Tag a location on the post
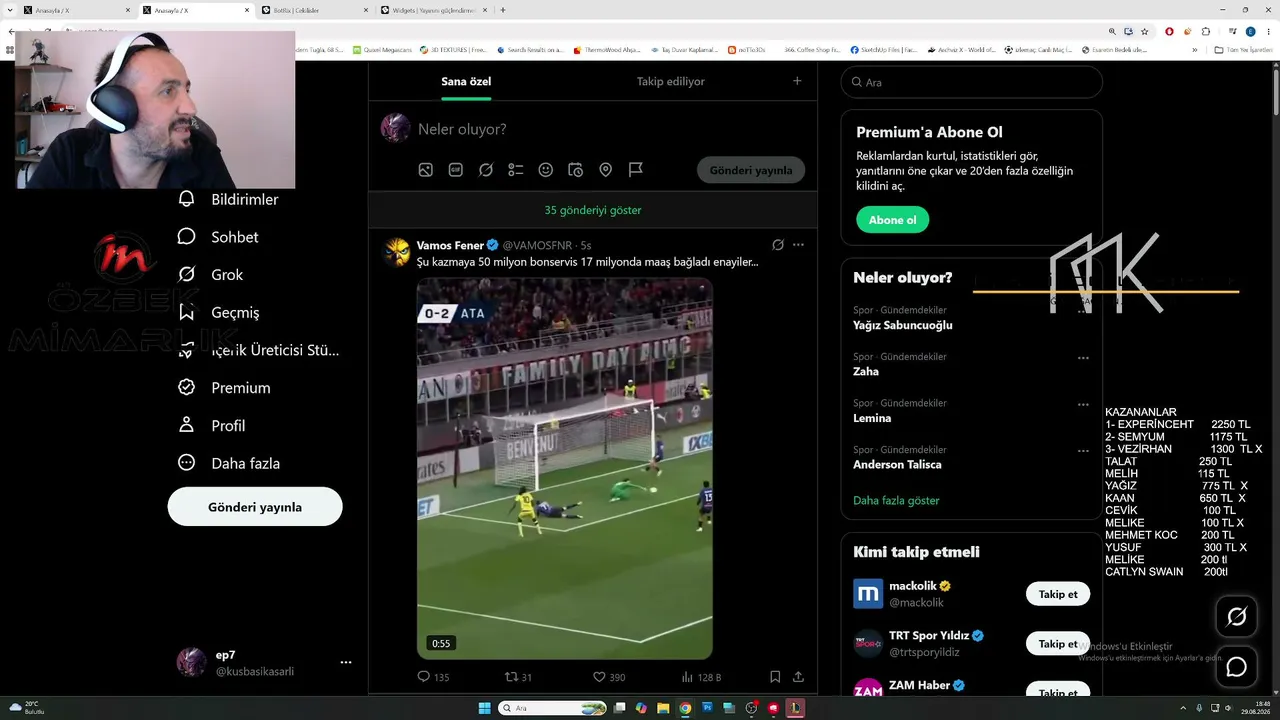This screenshot has width=1280, height=720. (606, 170)
